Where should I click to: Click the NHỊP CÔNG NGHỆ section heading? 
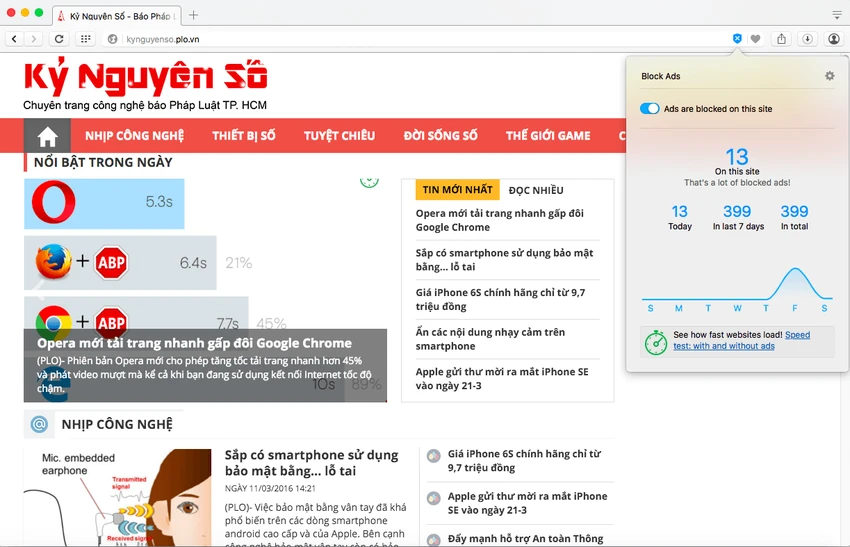(x=117, y=424)
